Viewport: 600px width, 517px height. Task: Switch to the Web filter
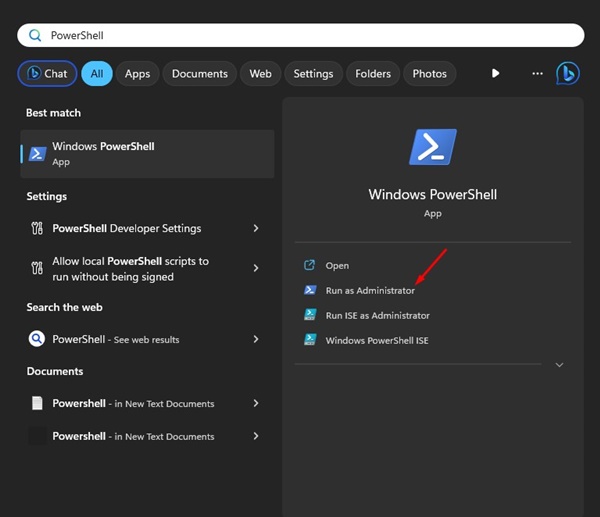(260, 73)
